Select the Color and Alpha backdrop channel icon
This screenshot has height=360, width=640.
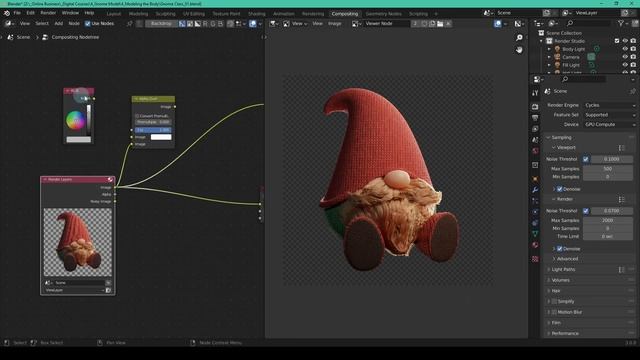pyautogui.click(x=182, y=24)
